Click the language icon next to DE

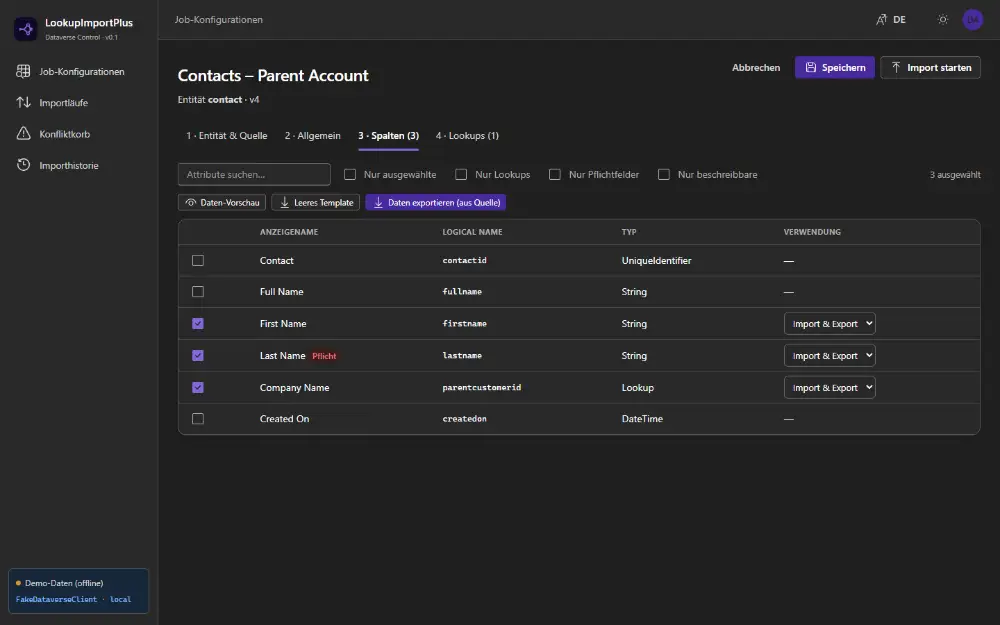(881, 19)
